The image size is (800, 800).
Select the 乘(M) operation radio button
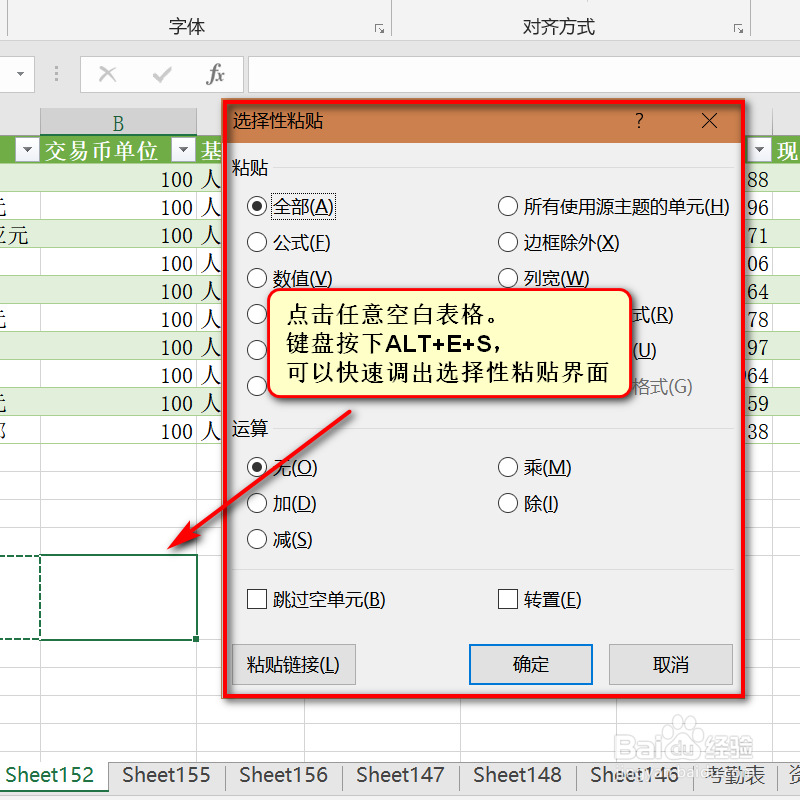pyautogui.click(x=508, y=467)
